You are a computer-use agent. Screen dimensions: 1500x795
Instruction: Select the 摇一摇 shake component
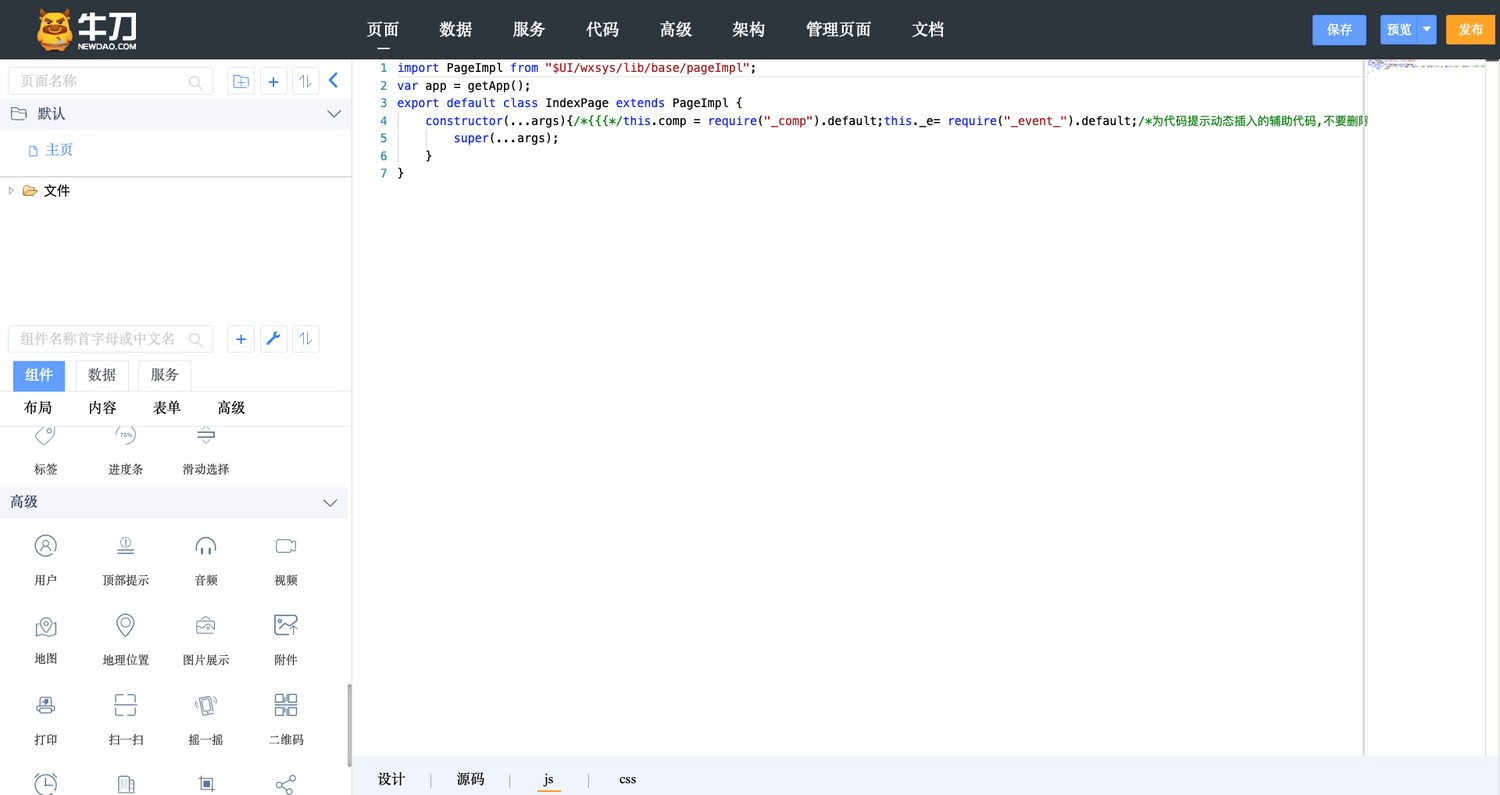click(x=206, y=719)
